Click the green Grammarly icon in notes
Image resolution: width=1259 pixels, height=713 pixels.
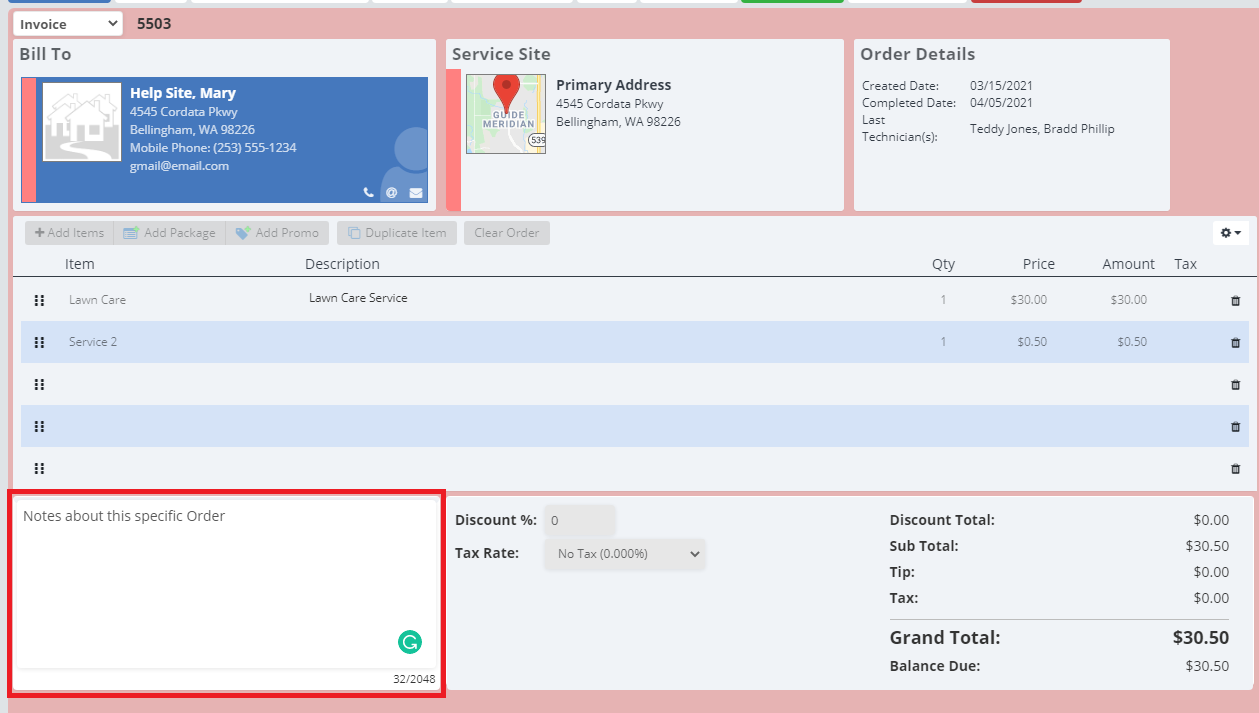pos(409,642)
